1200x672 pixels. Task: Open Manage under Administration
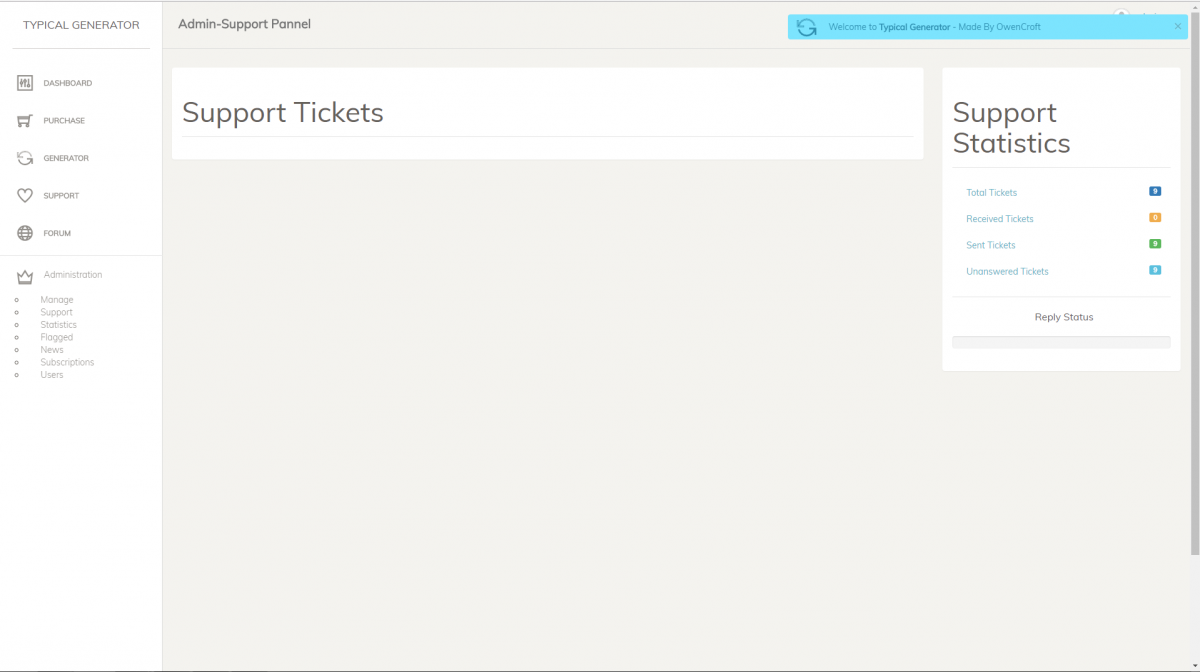tap(57, 300)
